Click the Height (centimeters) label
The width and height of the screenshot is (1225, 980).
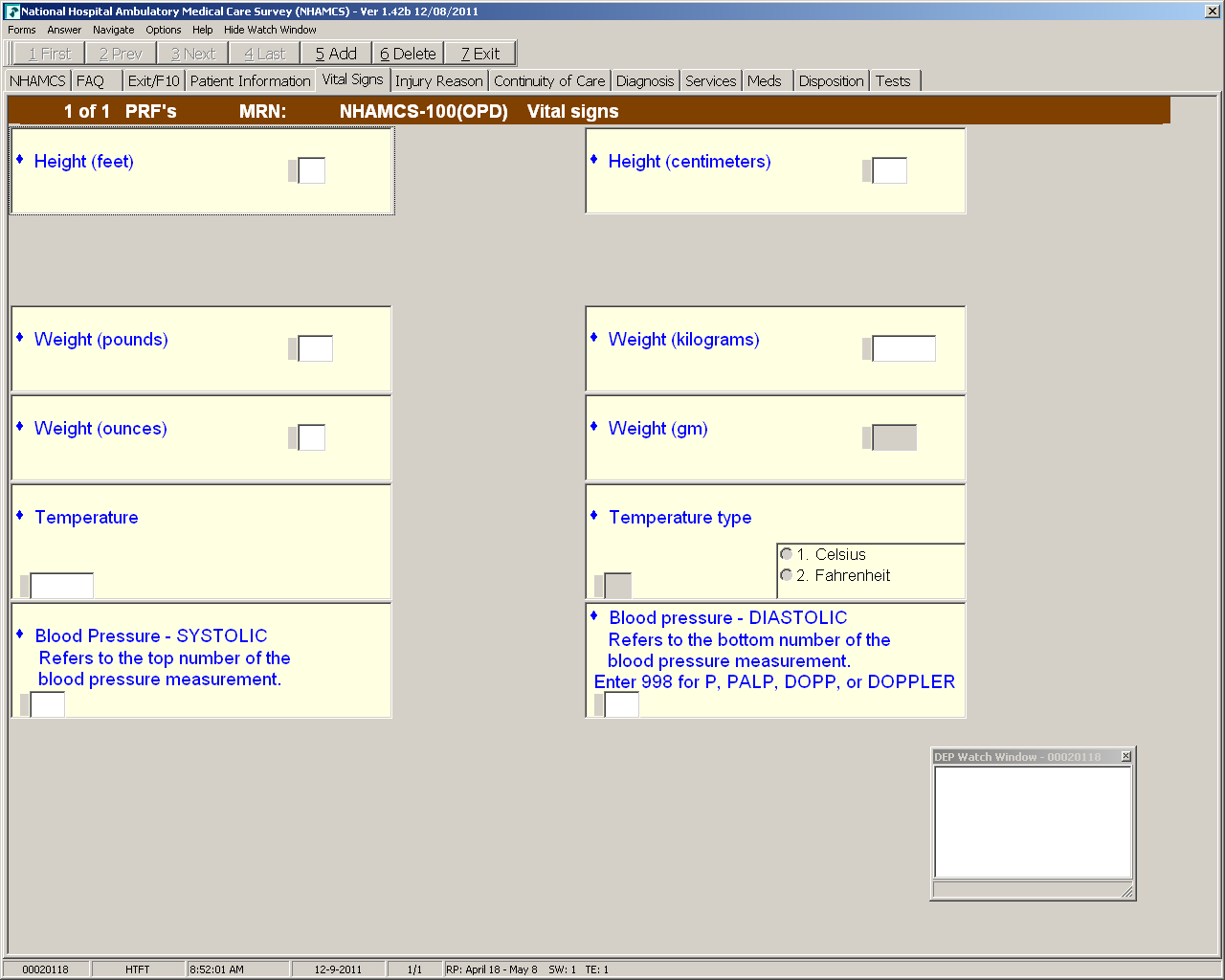pyautogui.click(x=690, y=162)
